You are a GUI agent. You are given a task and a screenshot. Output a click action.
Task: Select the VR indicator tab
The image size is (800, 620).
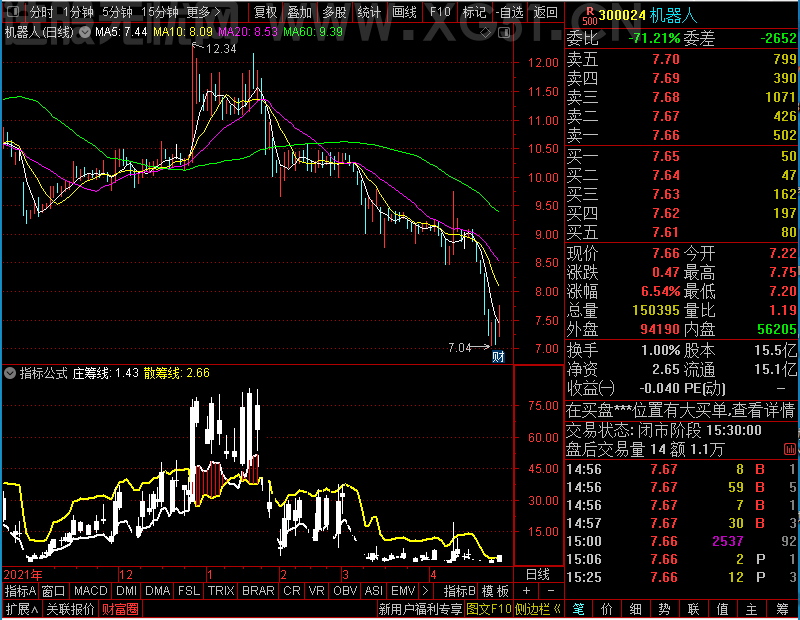pyautogui.click(x=316, y=591)
